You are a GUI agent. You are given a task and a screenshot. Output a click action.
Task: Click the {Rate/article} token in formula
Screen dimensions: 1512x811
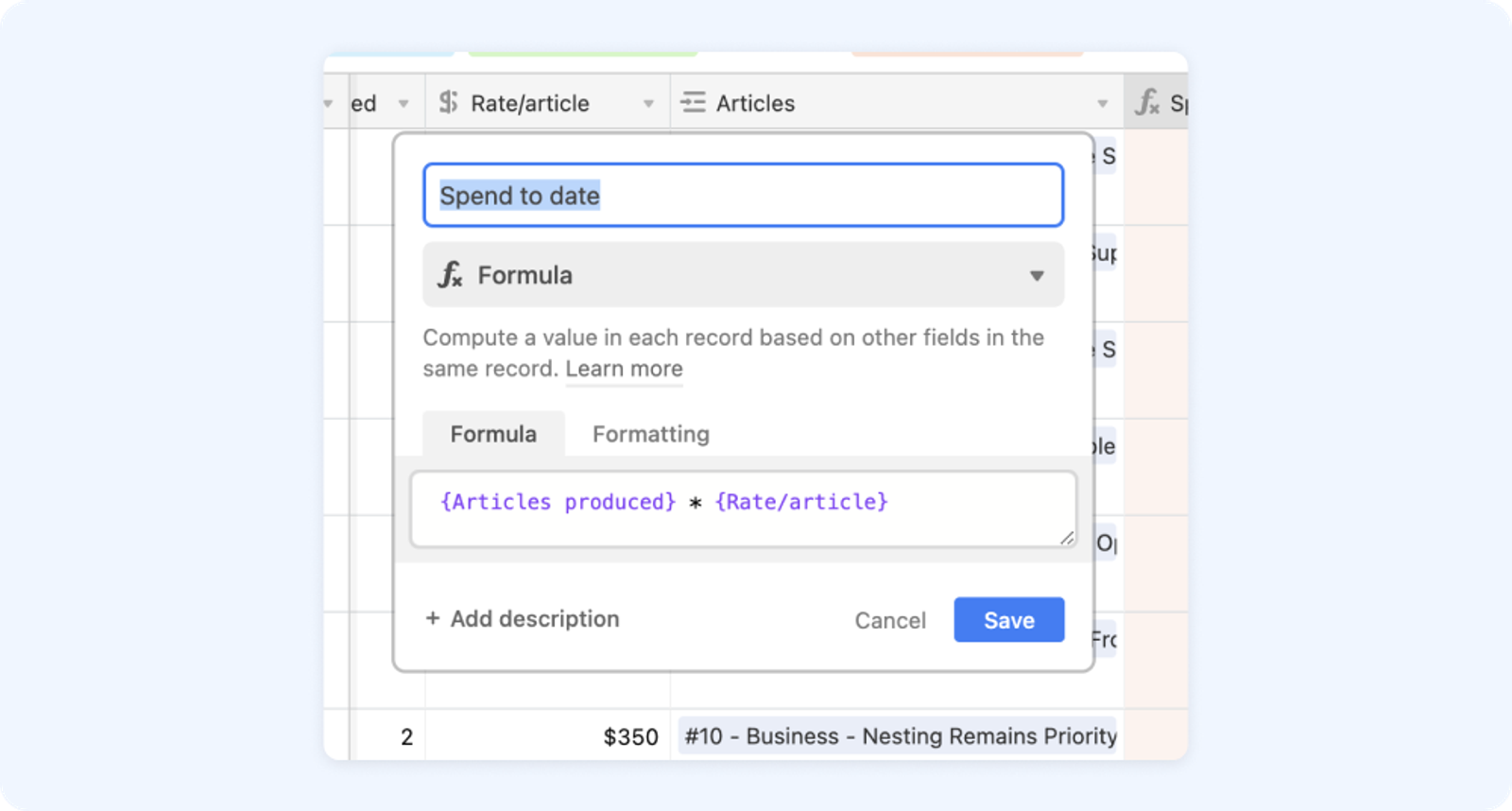(x=801, y=502)
